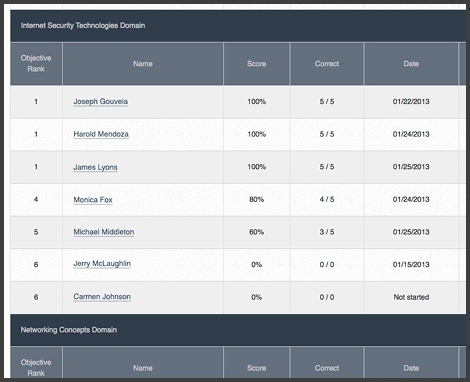Select James Lyons' 01/25/2013 date cell
Image resolution: width=470 pixels, height=382 pixels.
pyautogui.click(x=411, y=167)
